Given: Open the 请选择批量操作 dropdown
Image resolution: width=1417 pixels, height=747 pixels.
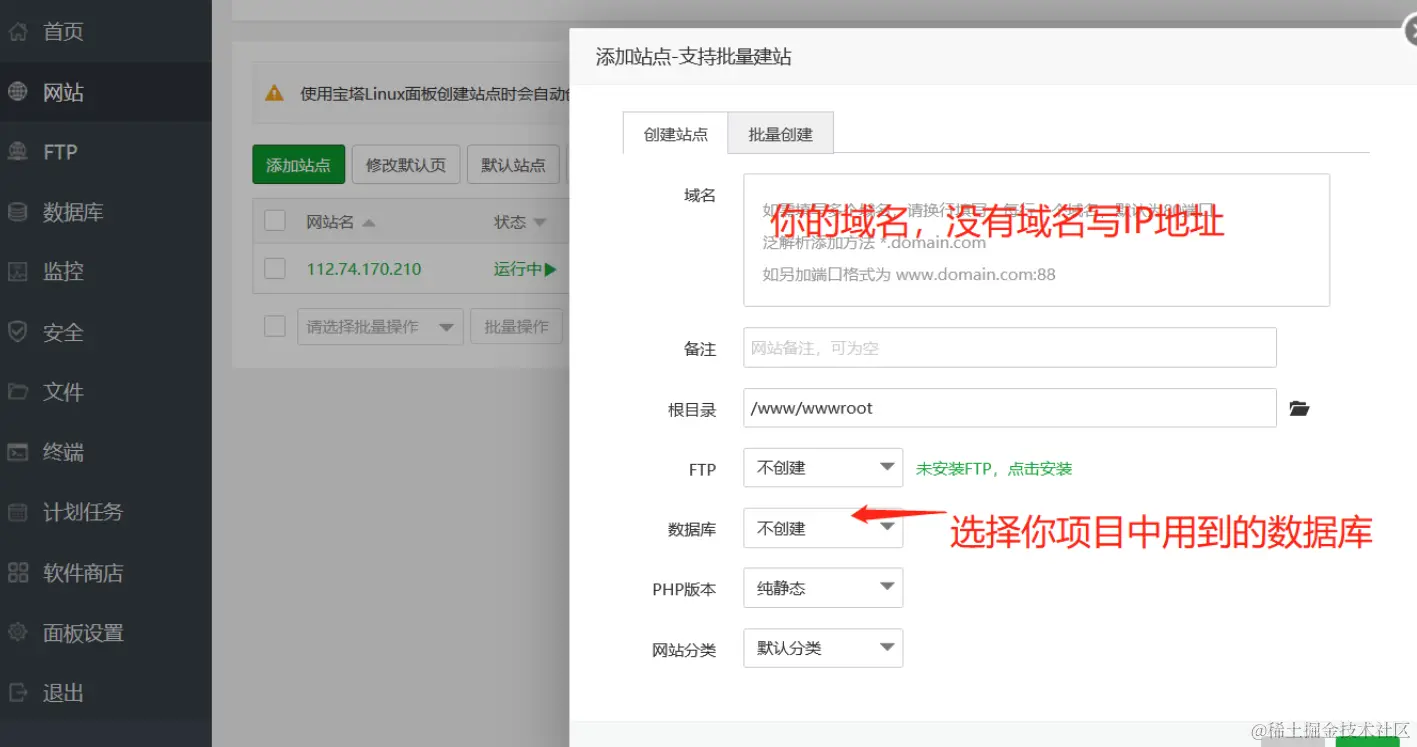Looking at the screenshot, I should click(x=380, y=327).
